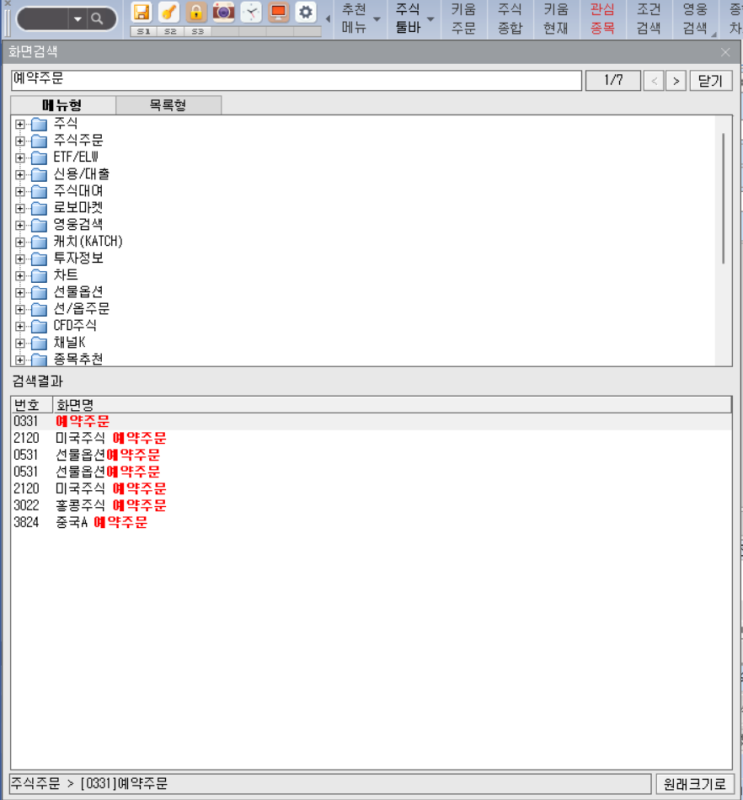Open 주식종합 from the toolbar

coord(510,19)
